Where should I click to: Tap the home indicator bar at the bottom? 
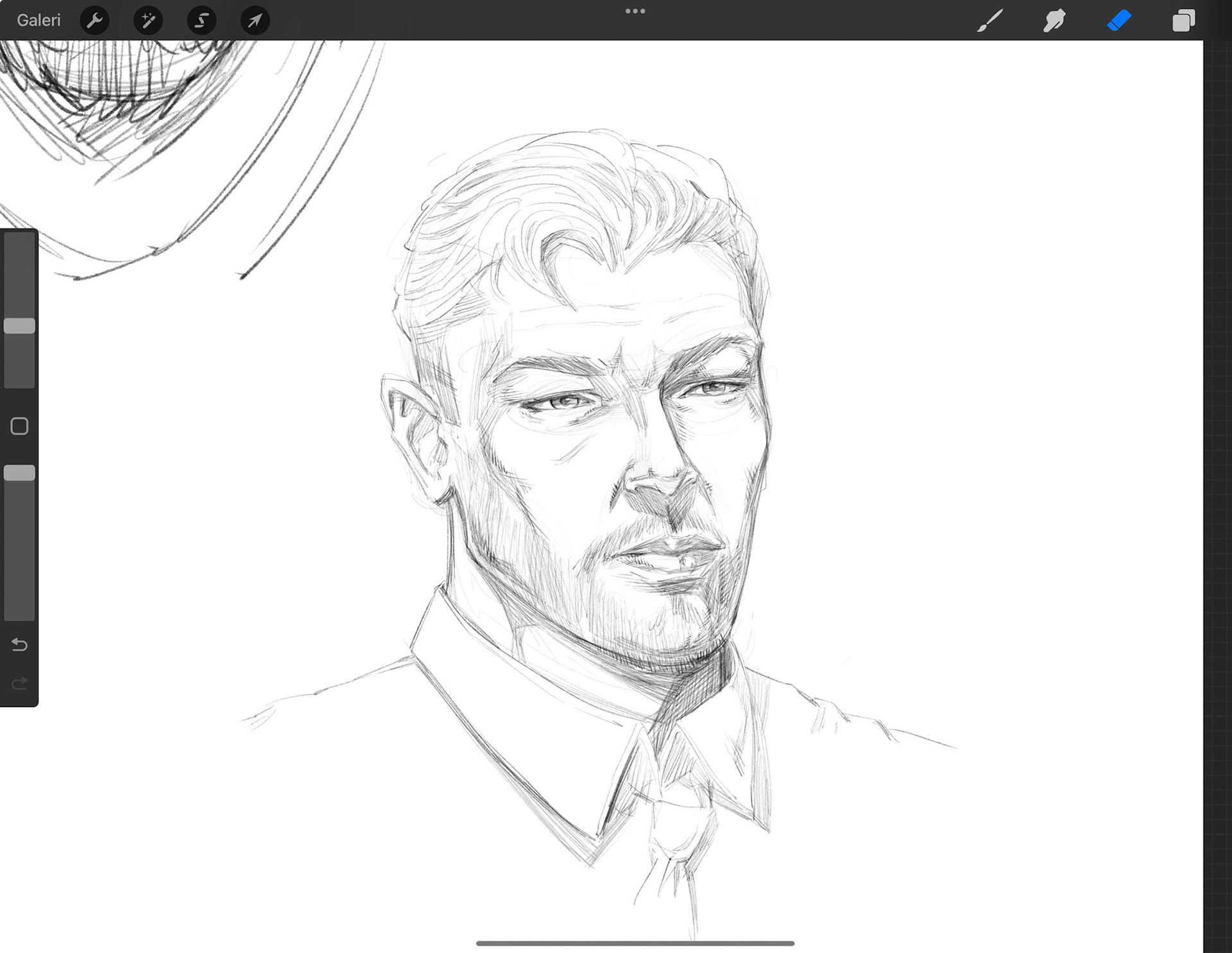[x=635, y=943]
